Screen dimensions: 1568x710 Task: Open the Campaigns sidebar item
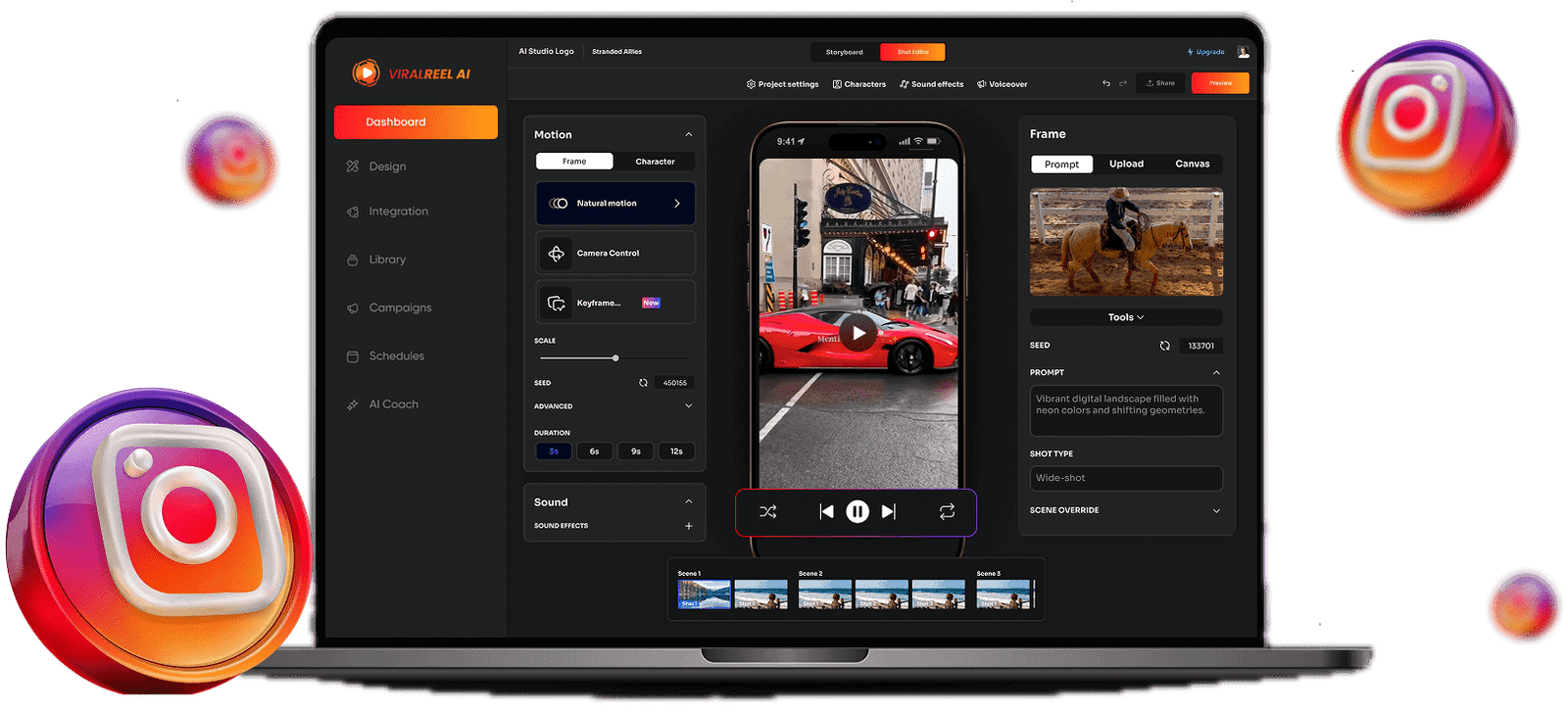pos(389,308)
